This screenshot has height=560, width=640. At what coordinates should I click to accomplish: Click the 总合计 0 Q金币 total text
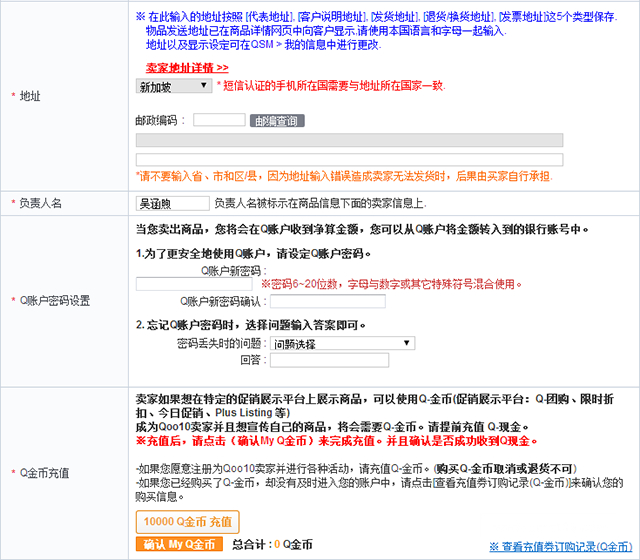tap(272, 545)
